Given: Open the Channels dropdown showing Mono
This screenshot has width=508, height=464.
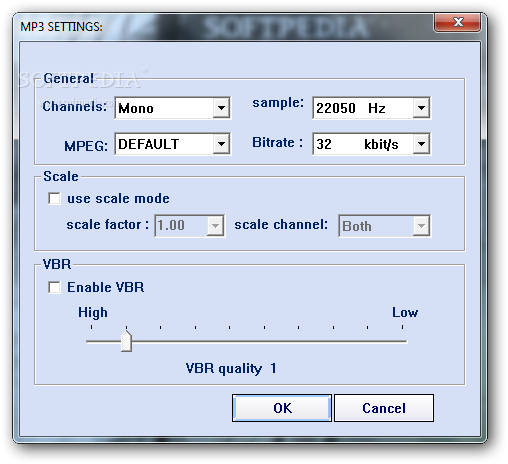Looking at the screenshot, I should [172, 108].
